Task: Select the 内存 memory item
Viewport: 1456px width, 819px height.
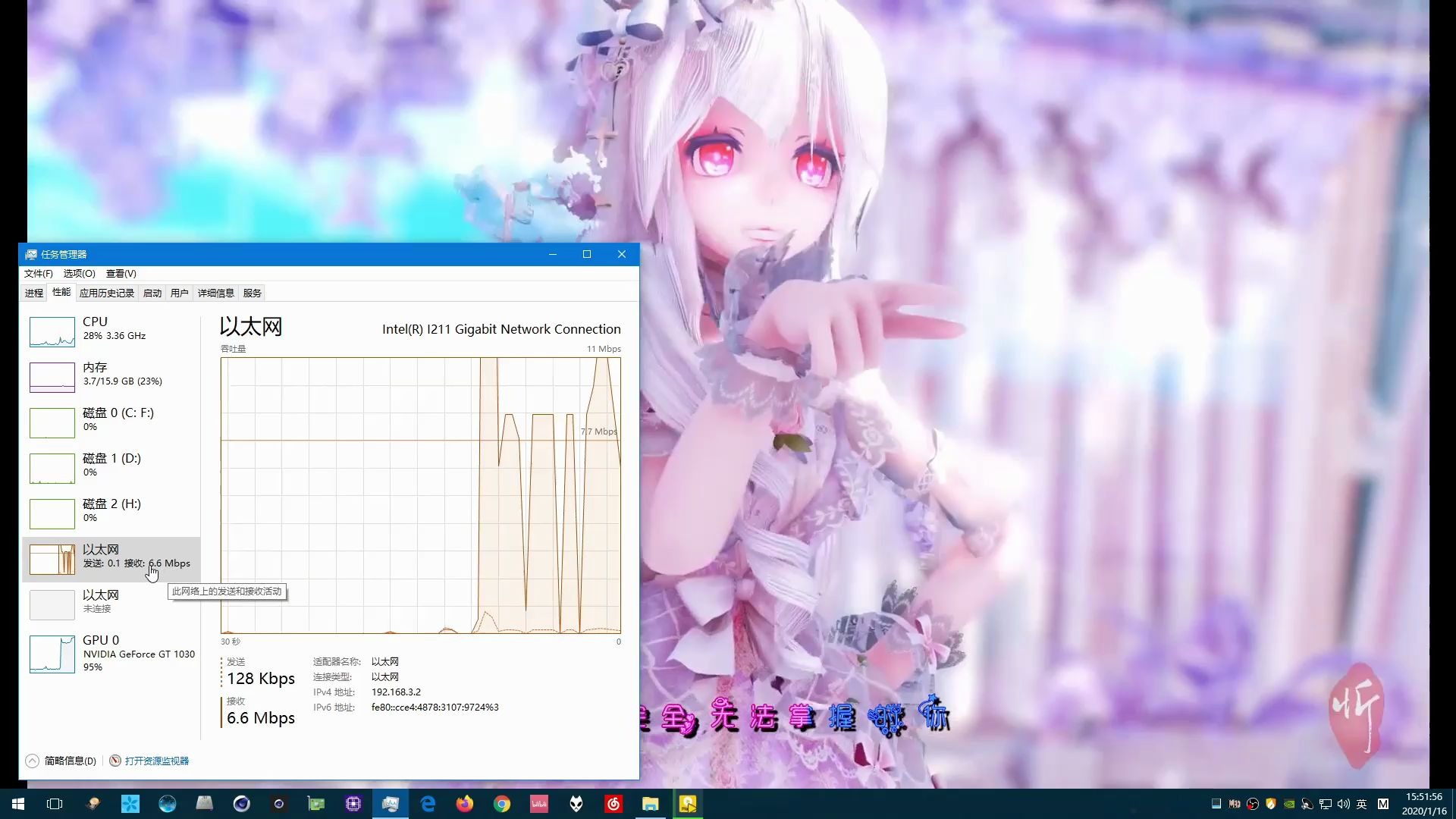Action: (111, 377)
